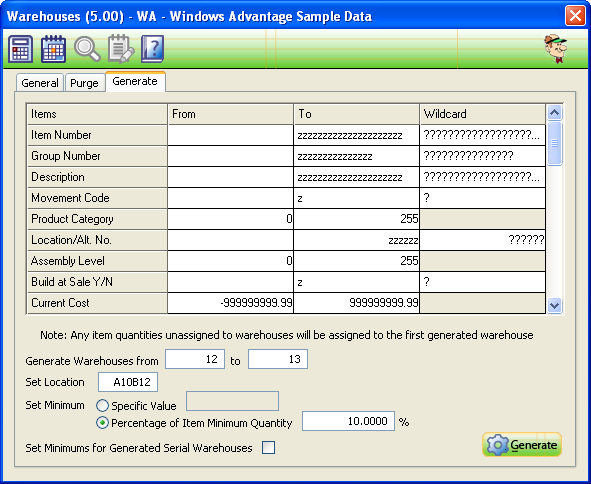Click the Current Cost row label
The height and width of the screenshot is (484, 591).
click(x=97, y=303)
